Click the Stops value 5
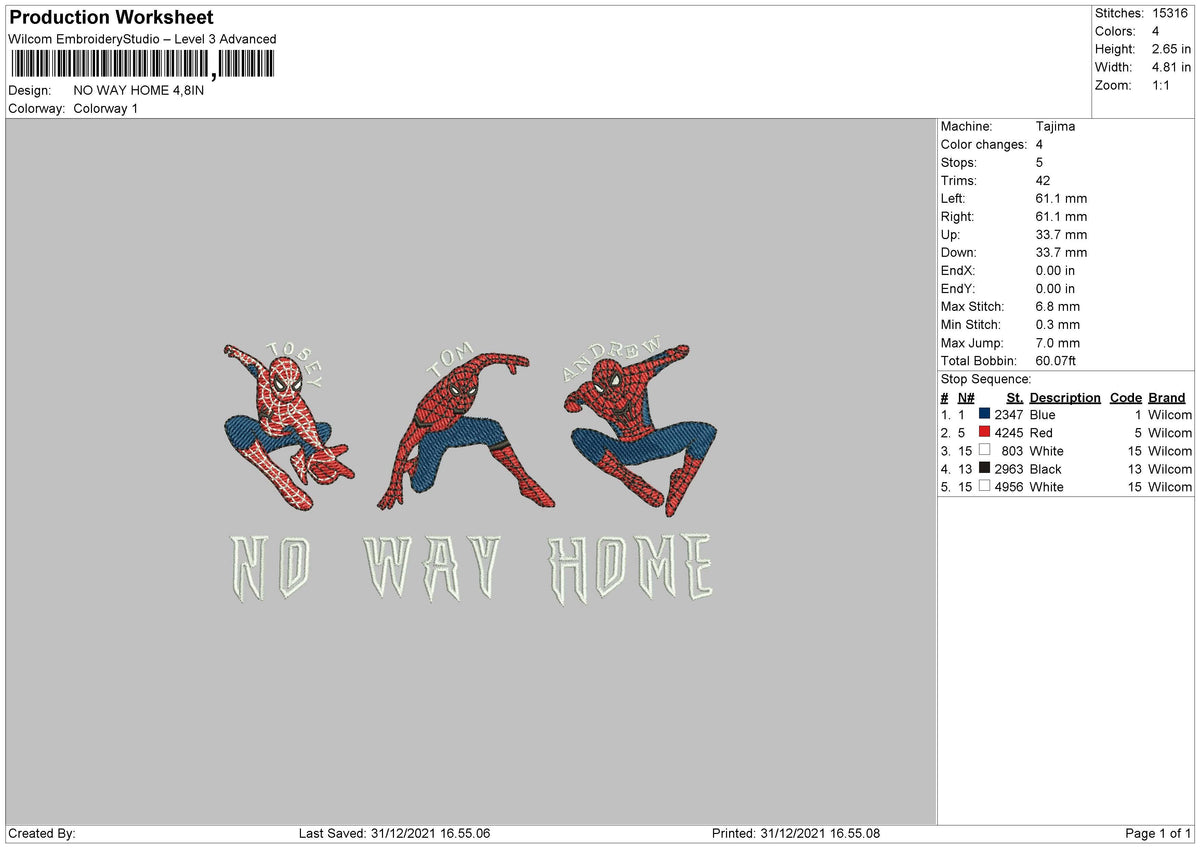This screenshot has height=848, width=1200. coord(1040,162)
